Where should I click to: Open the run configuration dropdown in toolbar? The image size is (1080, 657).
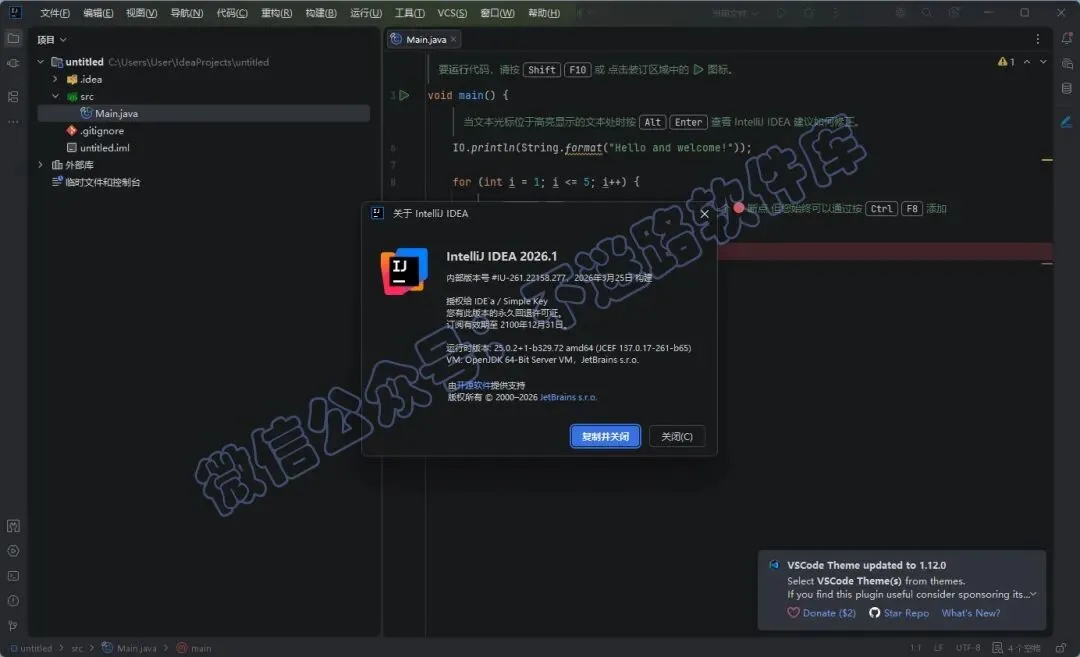point(735,12)
